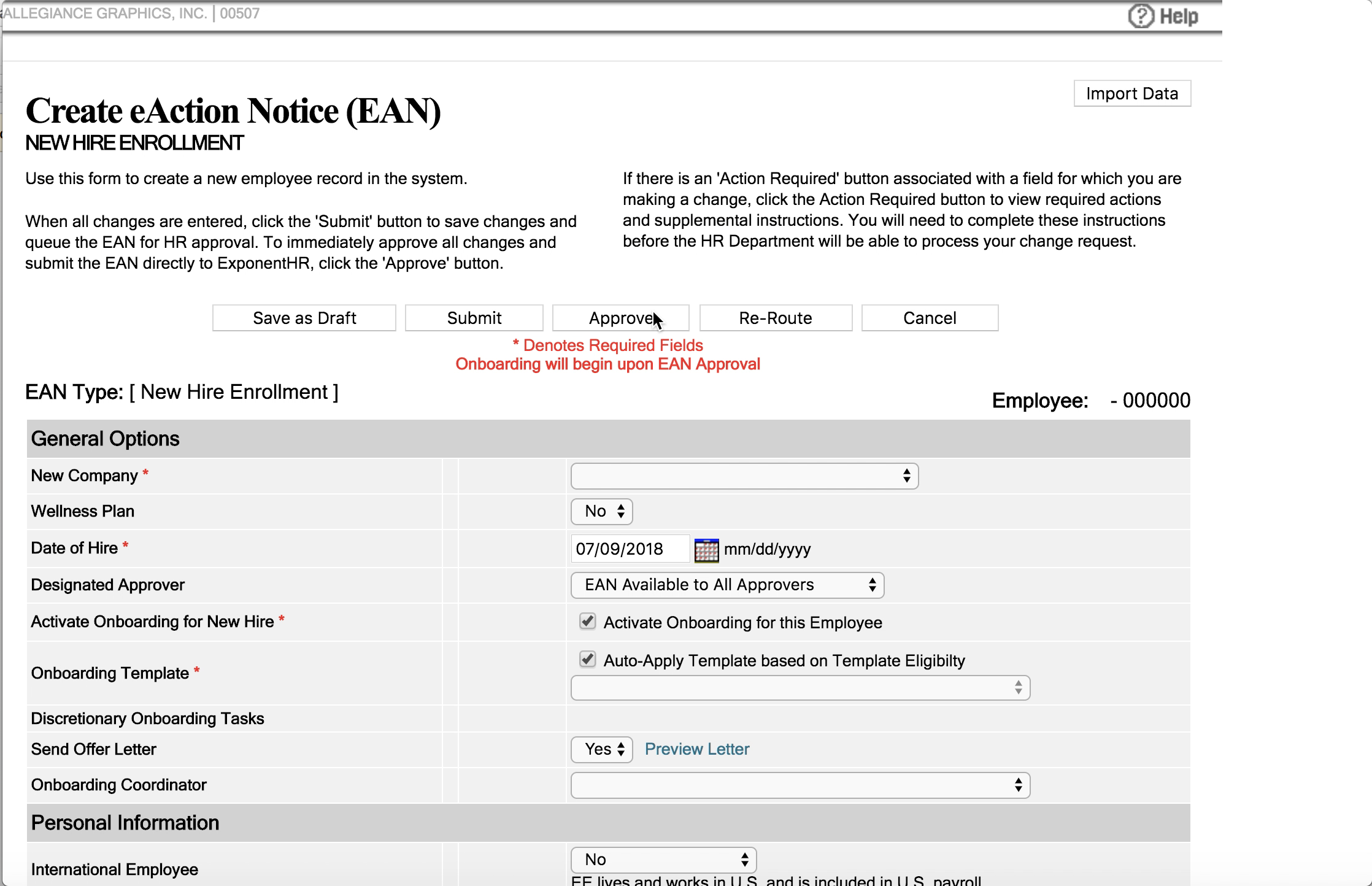This screenshot has width=1372, height=886.
Task: Click the Date of Hire input field
Action: click(x=630, y=549)
